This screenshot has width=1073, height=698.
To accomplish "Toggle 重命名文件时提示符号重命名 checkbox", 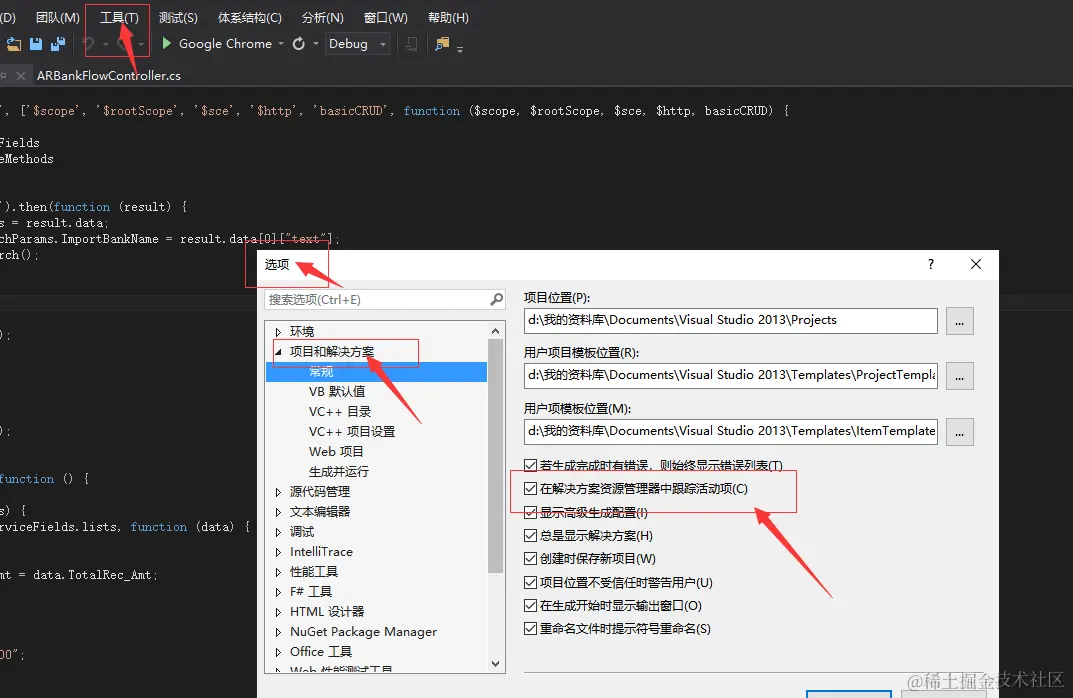I will [530, 628].
